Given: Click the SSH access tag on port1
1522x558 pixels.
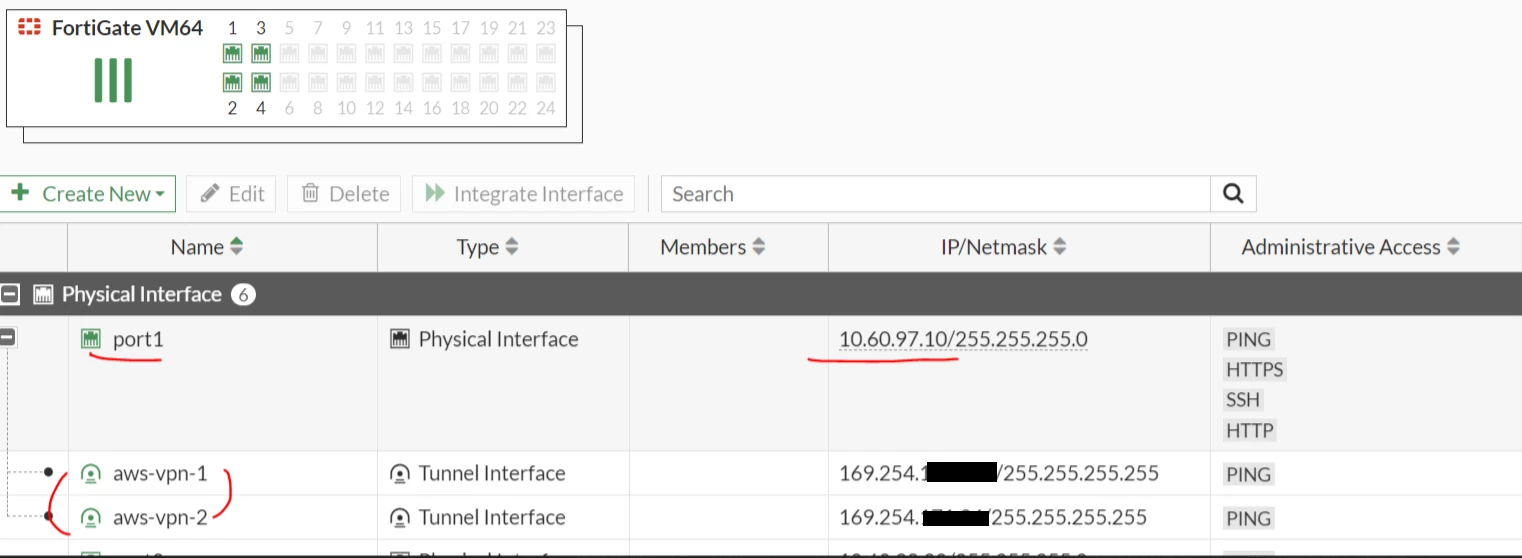Looking at the screenshot, I should click(x=1244, y=400).
